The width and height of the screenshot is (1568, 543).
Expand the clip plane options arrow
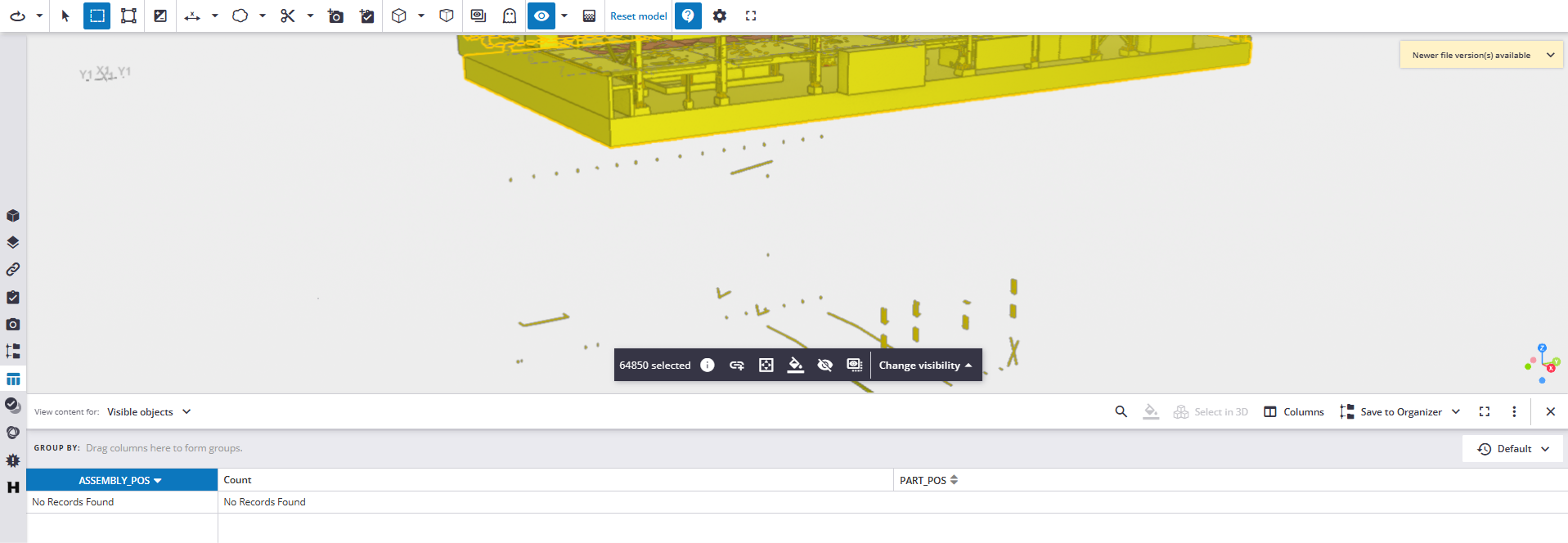[x=310, y=16]
